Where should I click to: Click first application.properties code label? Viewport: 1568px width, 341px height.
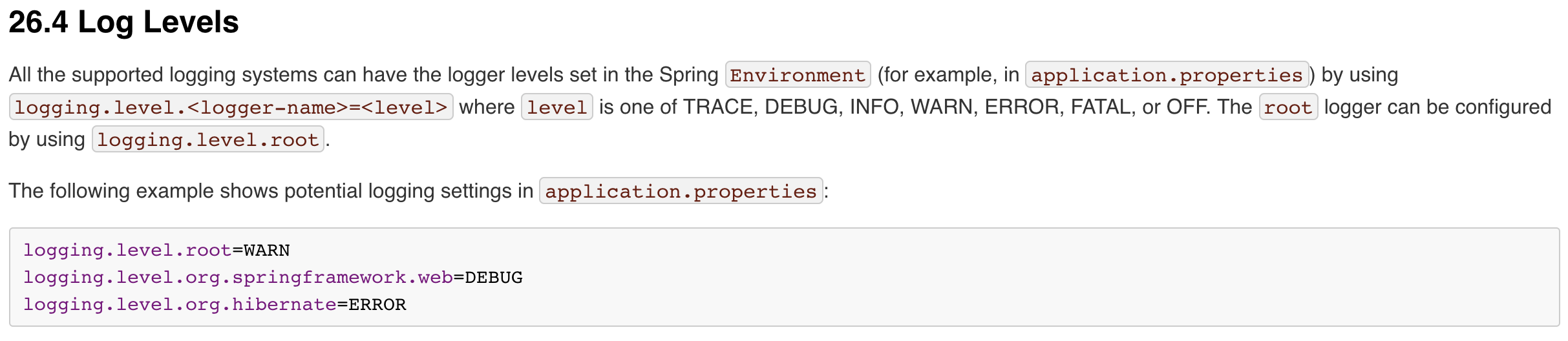point(1167,75)
